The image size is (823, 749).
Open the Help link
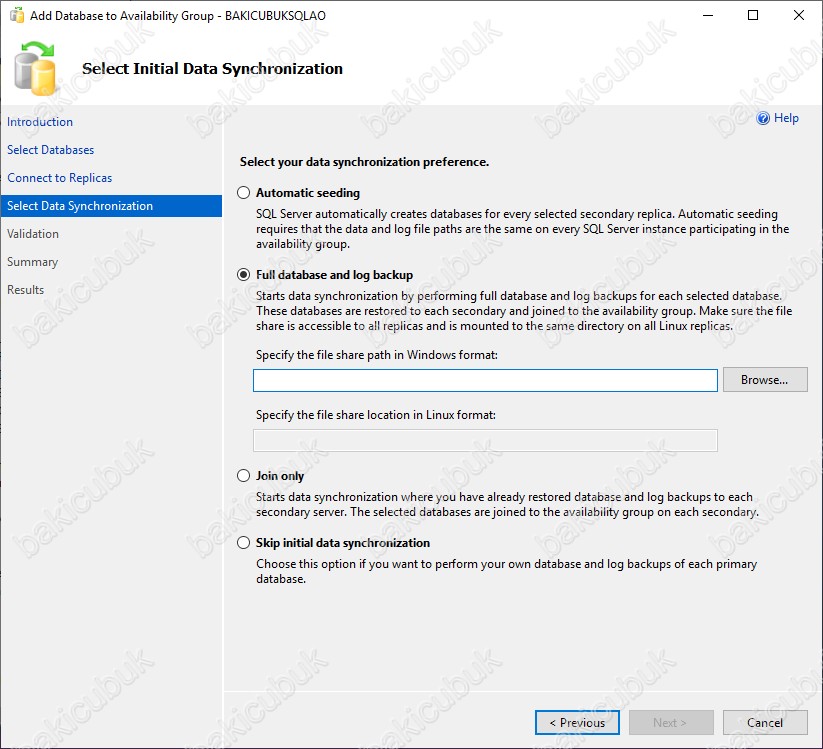tap(786, 118)
